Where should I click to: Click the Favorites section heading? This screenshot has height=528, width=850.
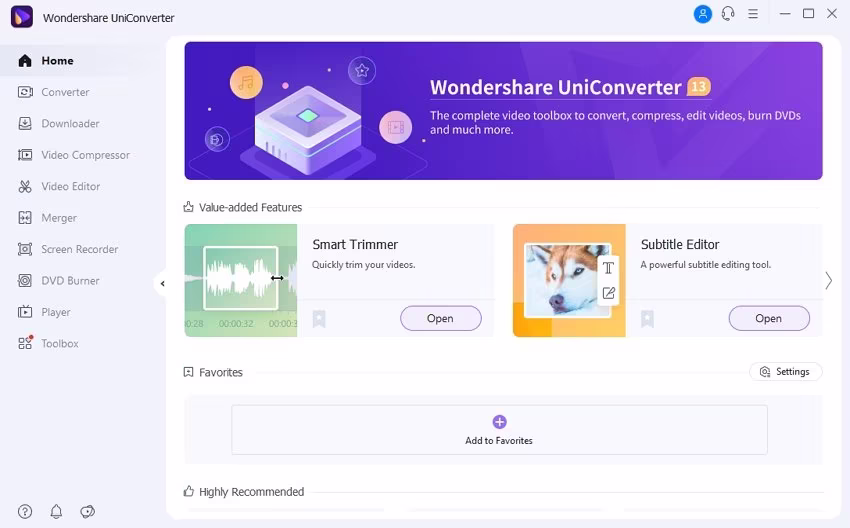[x=221, y=372]
